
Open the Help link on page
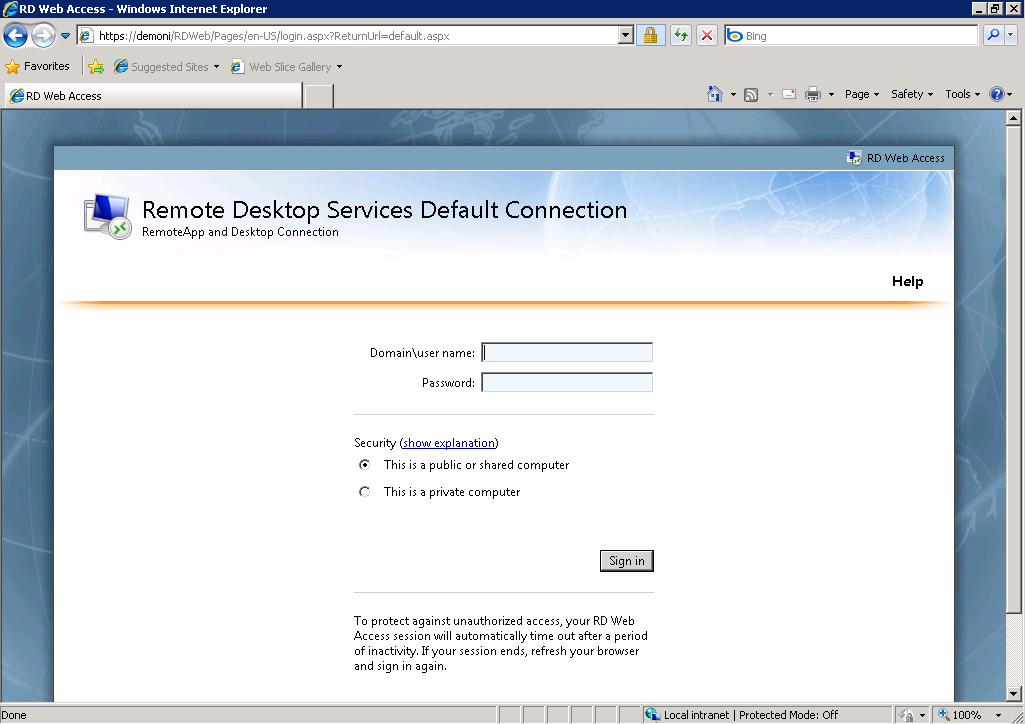pos(907,281)
